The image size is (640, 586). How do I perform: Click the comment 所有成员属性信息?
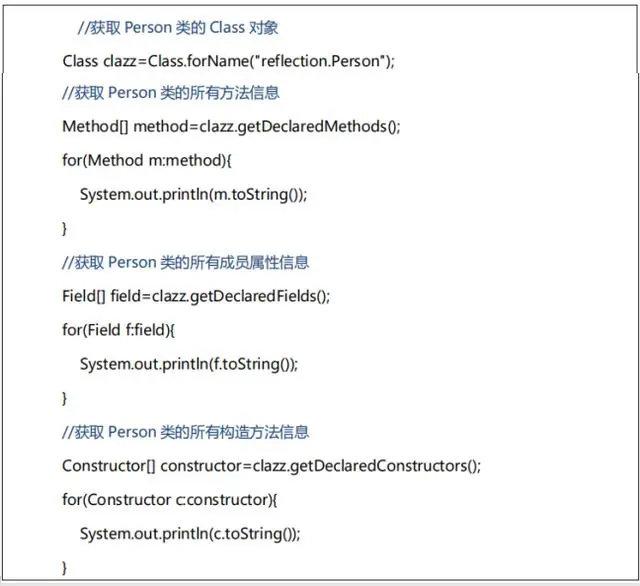pyautogui.click(x=185, y=262)
